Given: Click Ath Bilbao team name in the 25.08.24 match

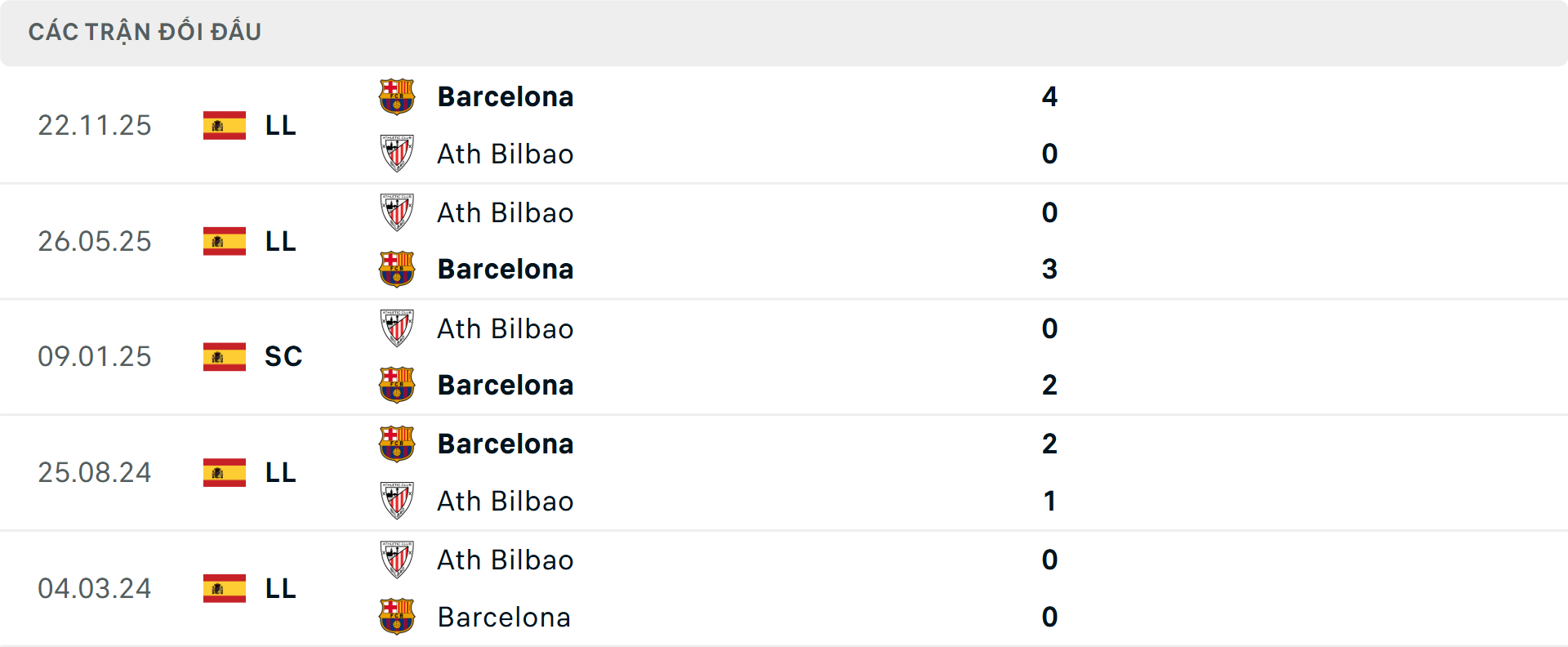Looking at the screenshot, I should coord(506,501).
